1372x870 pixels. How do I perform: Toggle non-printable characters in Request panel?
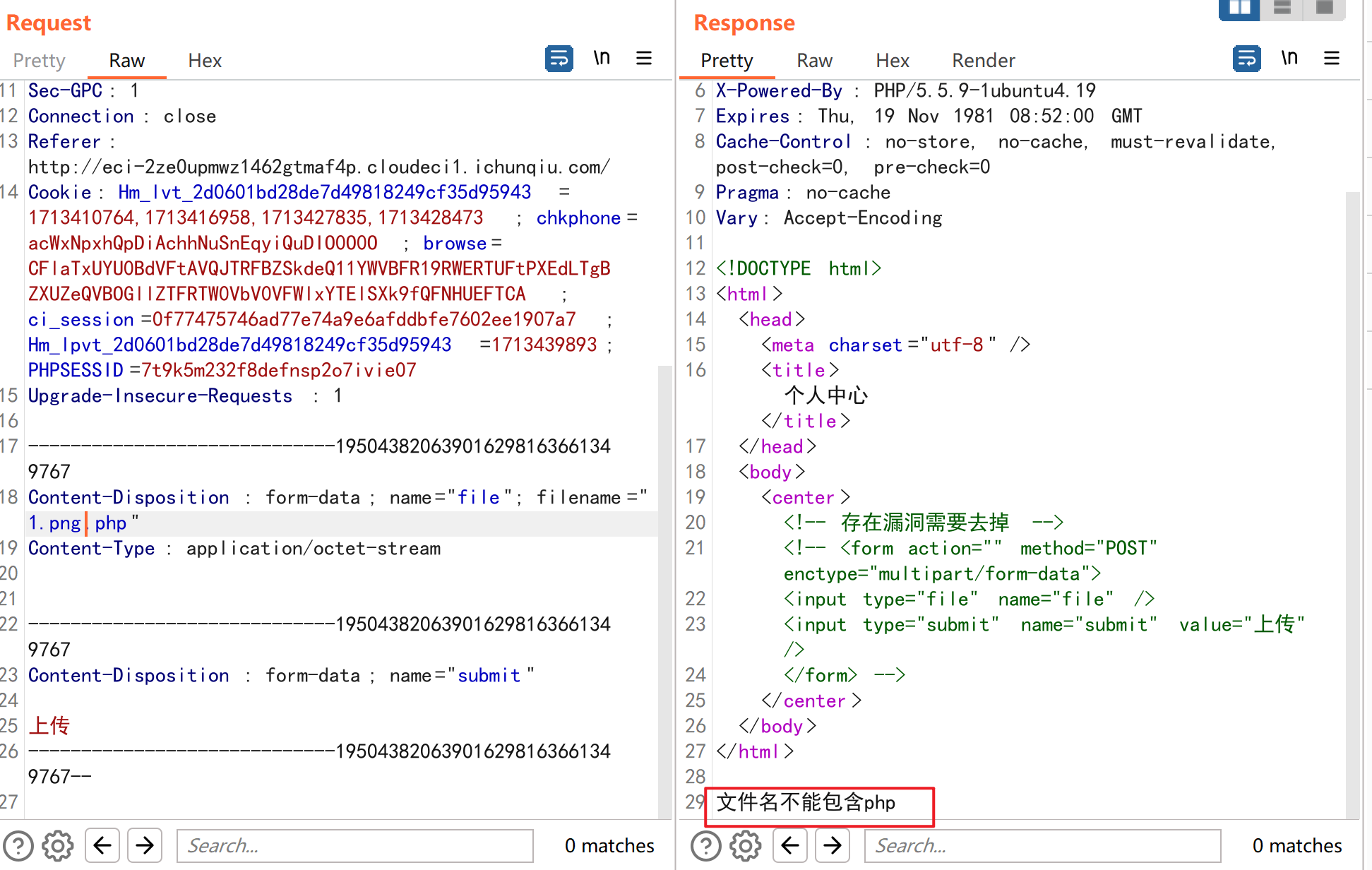click(x=602, y=59)
